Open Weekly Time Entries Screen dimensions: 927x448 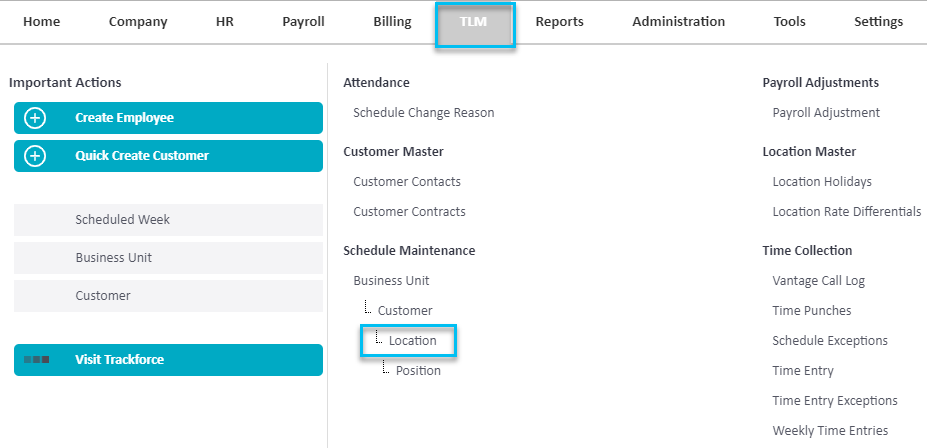[830, 431]
